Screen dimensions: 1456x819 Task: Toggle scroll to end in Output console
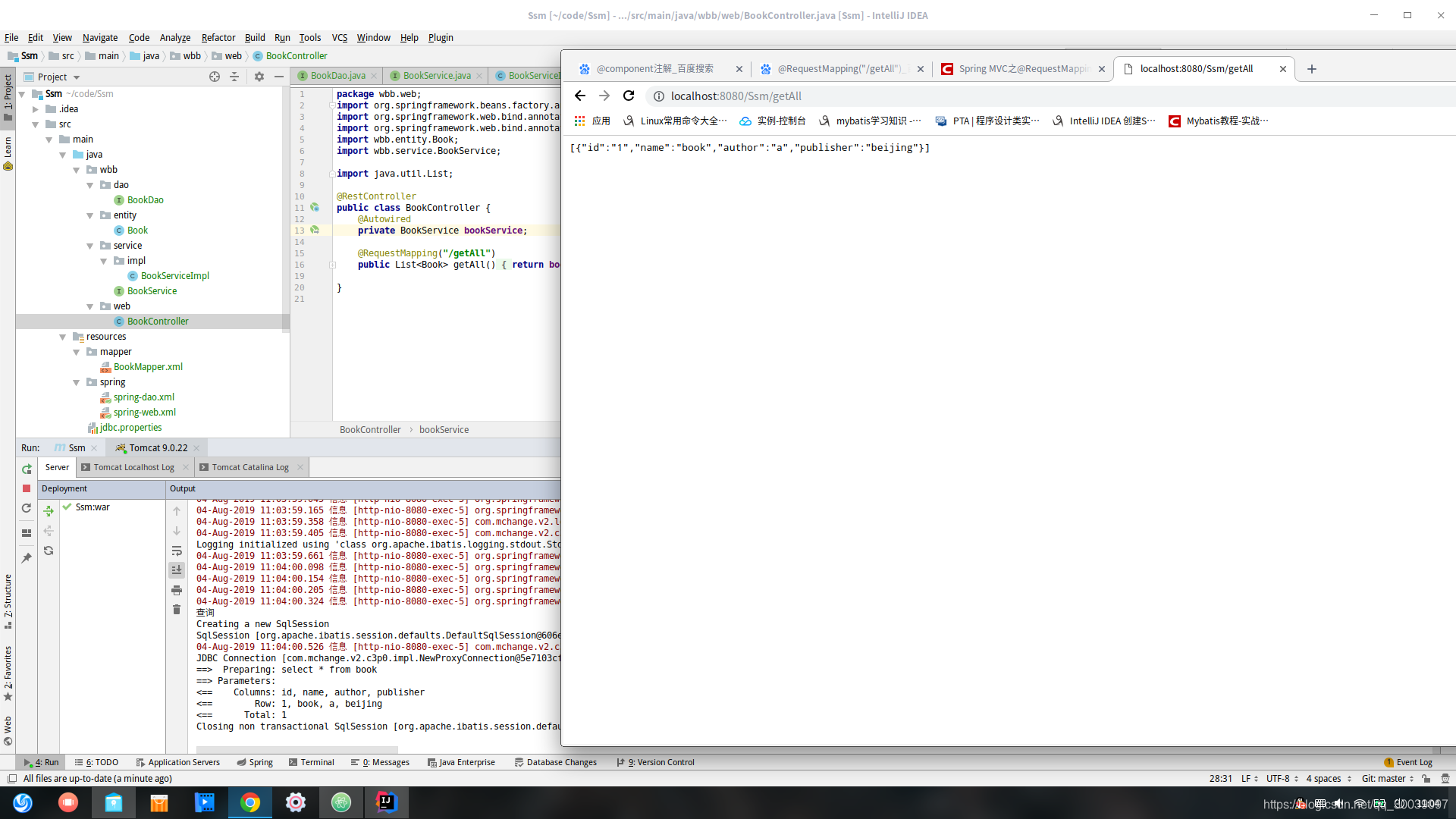click(x=177, y=570)
